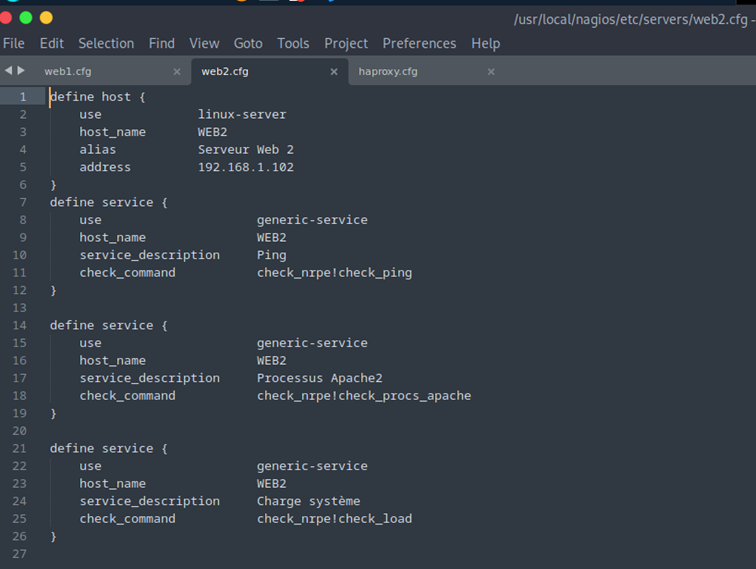The image size is (756, 569).
Task: Open the Find menu
Action: pyautogui.click(x=162, y=43)
